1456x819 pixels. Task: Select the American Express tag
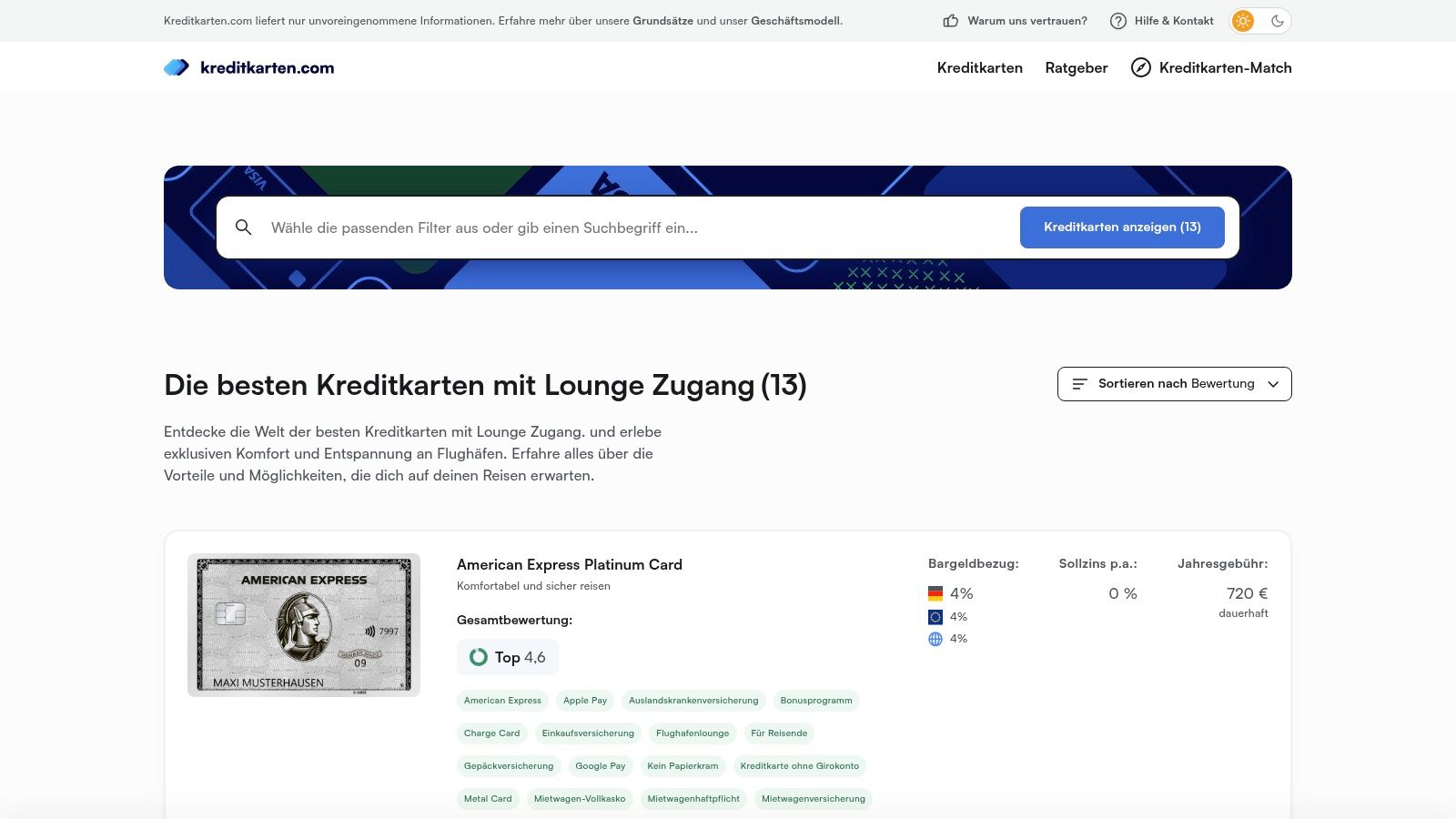pyautogui.click(x=502, y=701)
